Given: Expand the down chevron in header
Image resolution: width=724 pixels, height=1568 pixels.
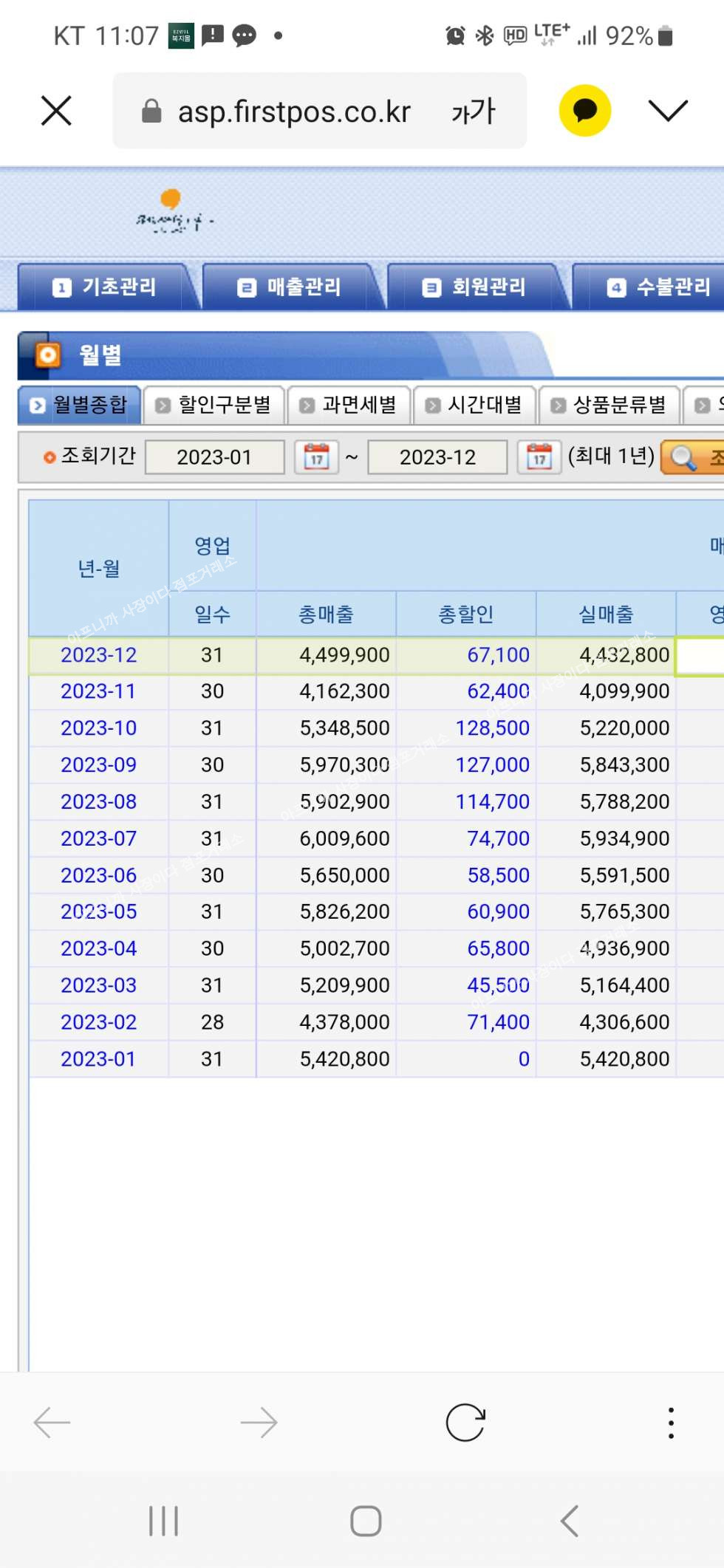Looking at the screenshot, I should [x=668, y=111].
